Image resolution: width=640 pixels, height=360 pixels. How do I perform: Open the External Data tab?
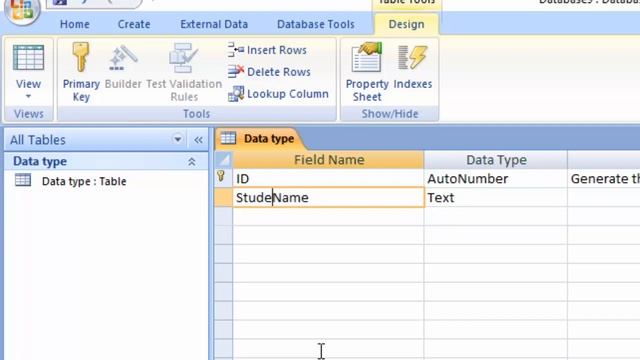click(214, 24)
